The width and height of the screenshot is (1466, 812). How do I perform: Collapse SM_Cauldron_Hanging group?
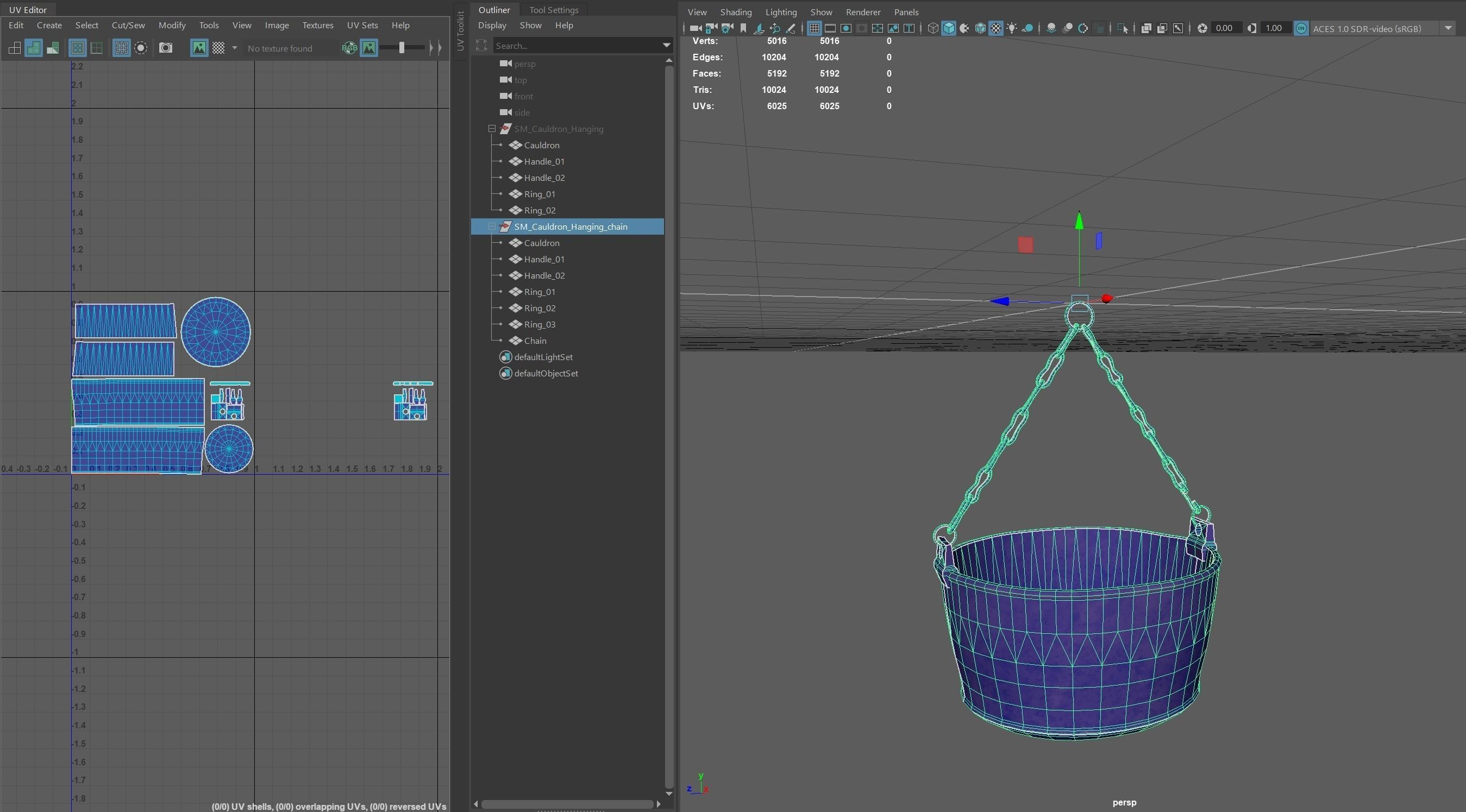point(492,129)
